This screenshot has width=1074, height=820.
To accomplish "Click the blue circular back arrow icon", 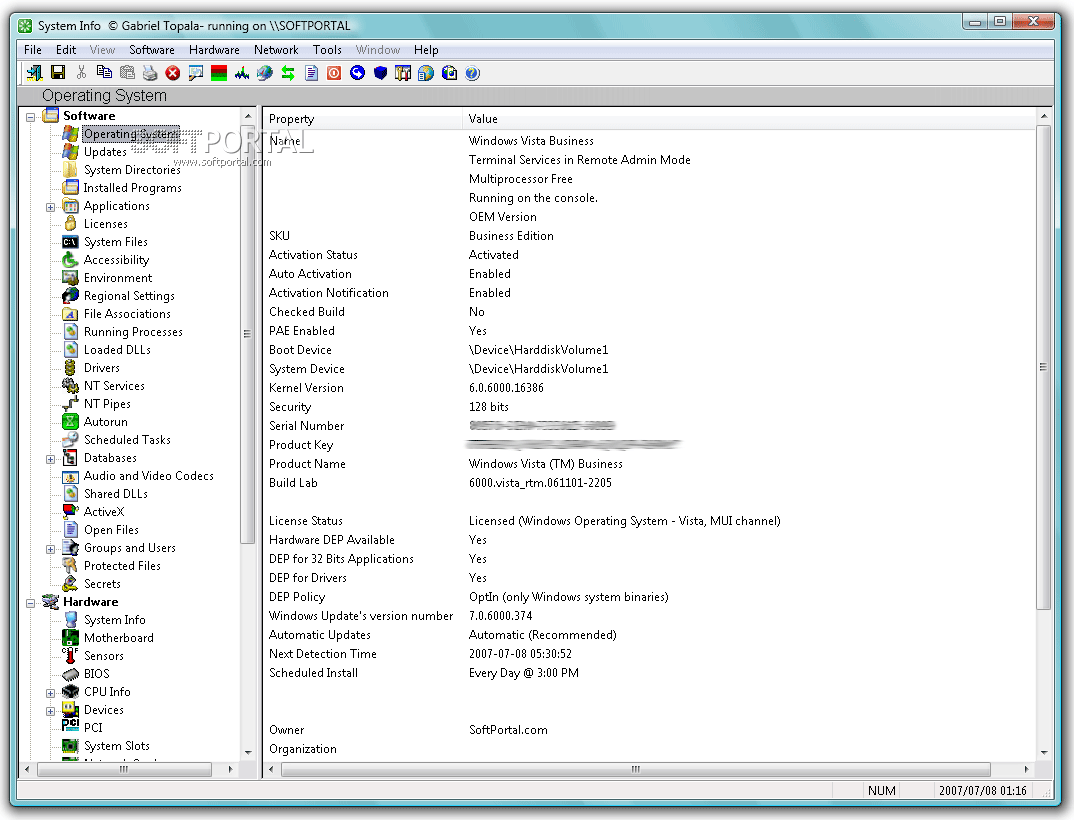I will 357,73.
